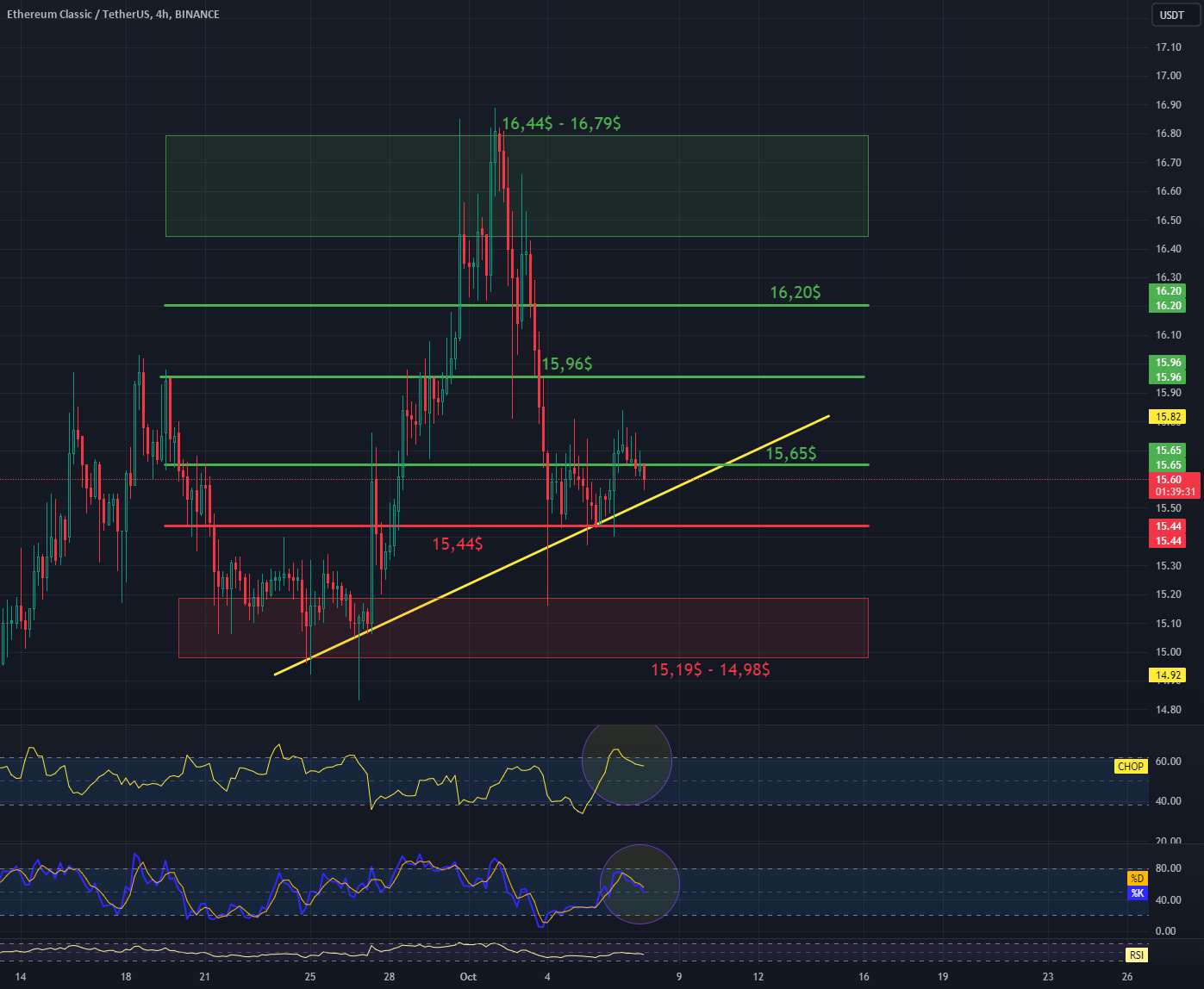Viewport: 1204px width, 989px height.
Task: Click the 18 date on time axis
Action: click(x=126, y=977)
